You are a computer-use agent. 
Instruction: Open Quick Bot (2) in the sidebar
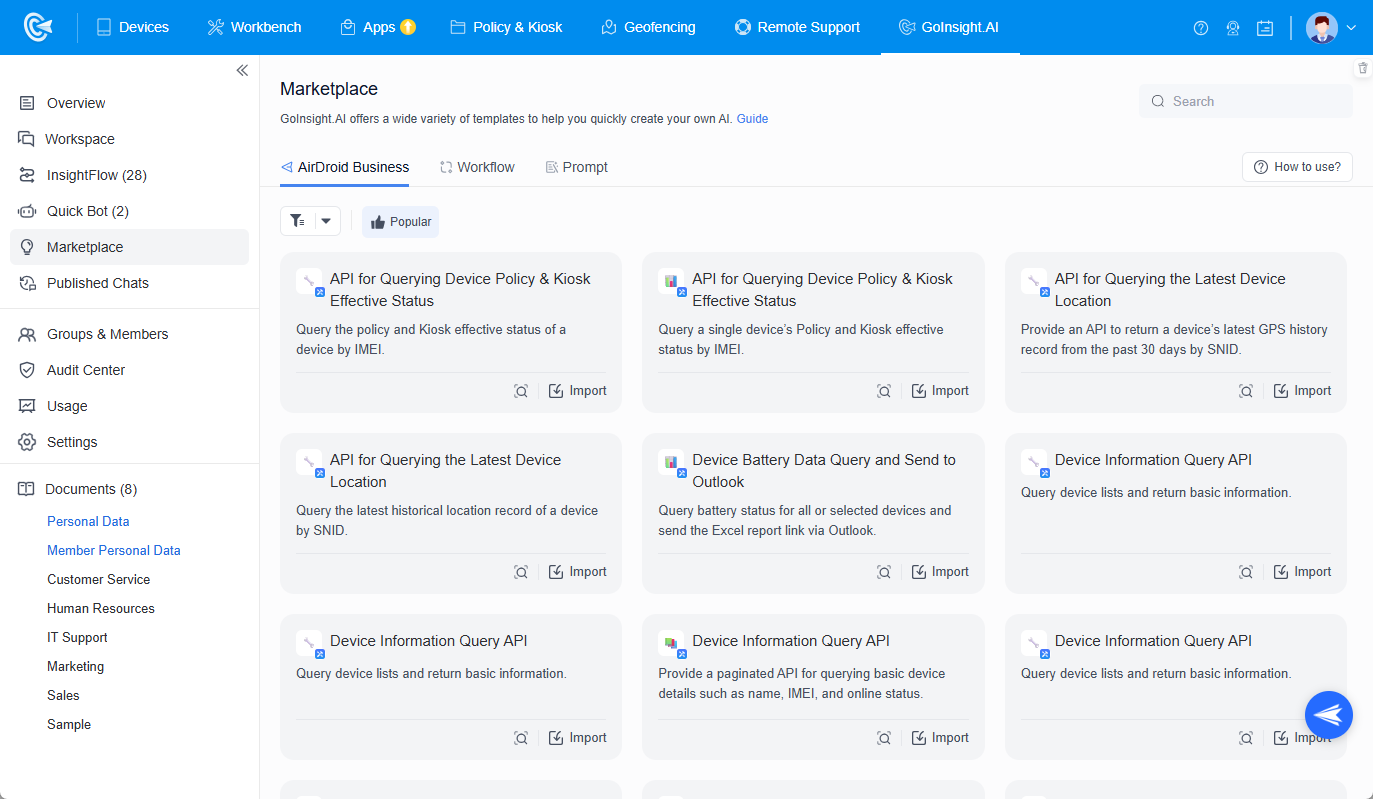pyautogui.click(x=130, y=211)
